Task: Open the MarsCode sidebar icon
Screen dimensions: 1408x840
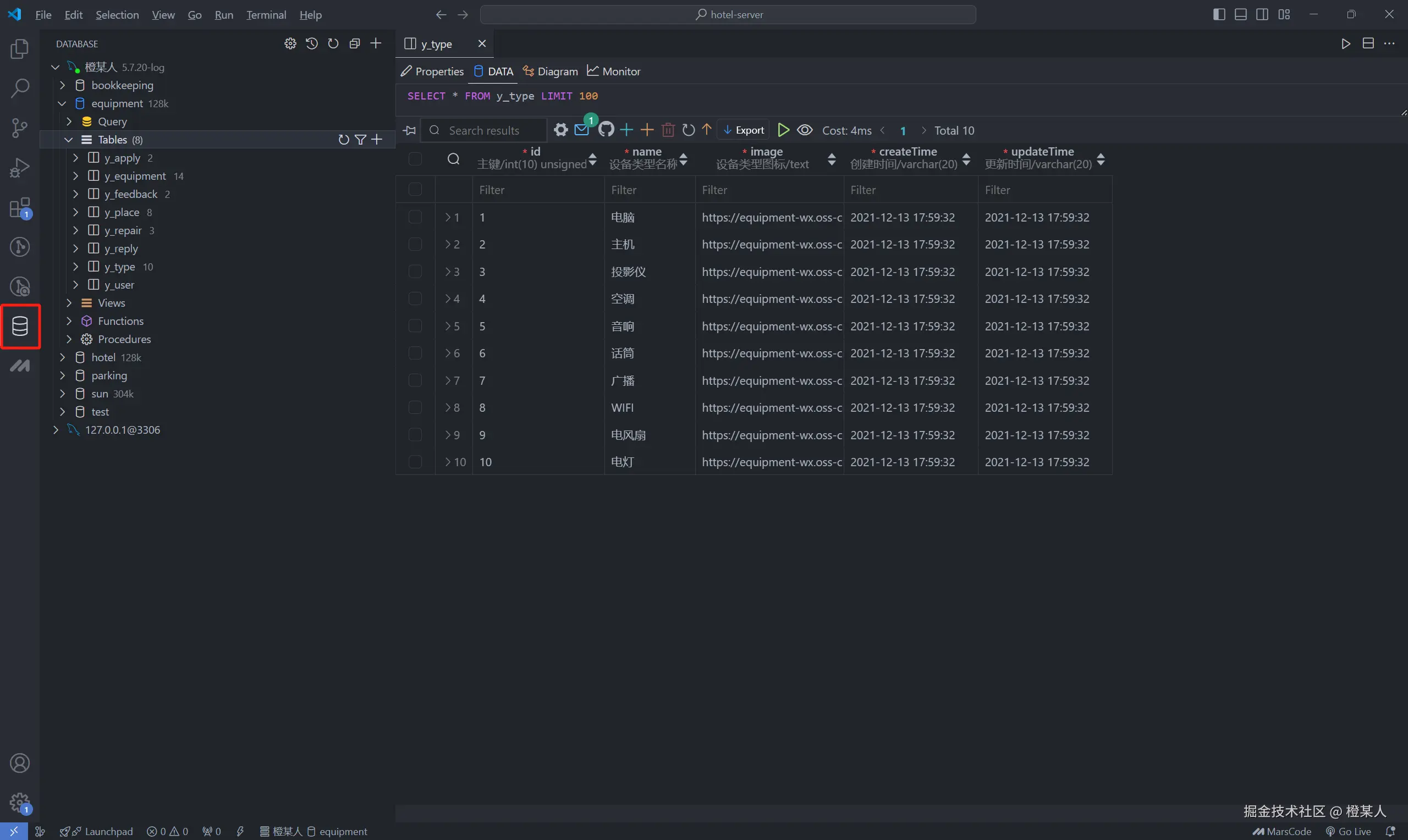Action: tap(20, 366)
